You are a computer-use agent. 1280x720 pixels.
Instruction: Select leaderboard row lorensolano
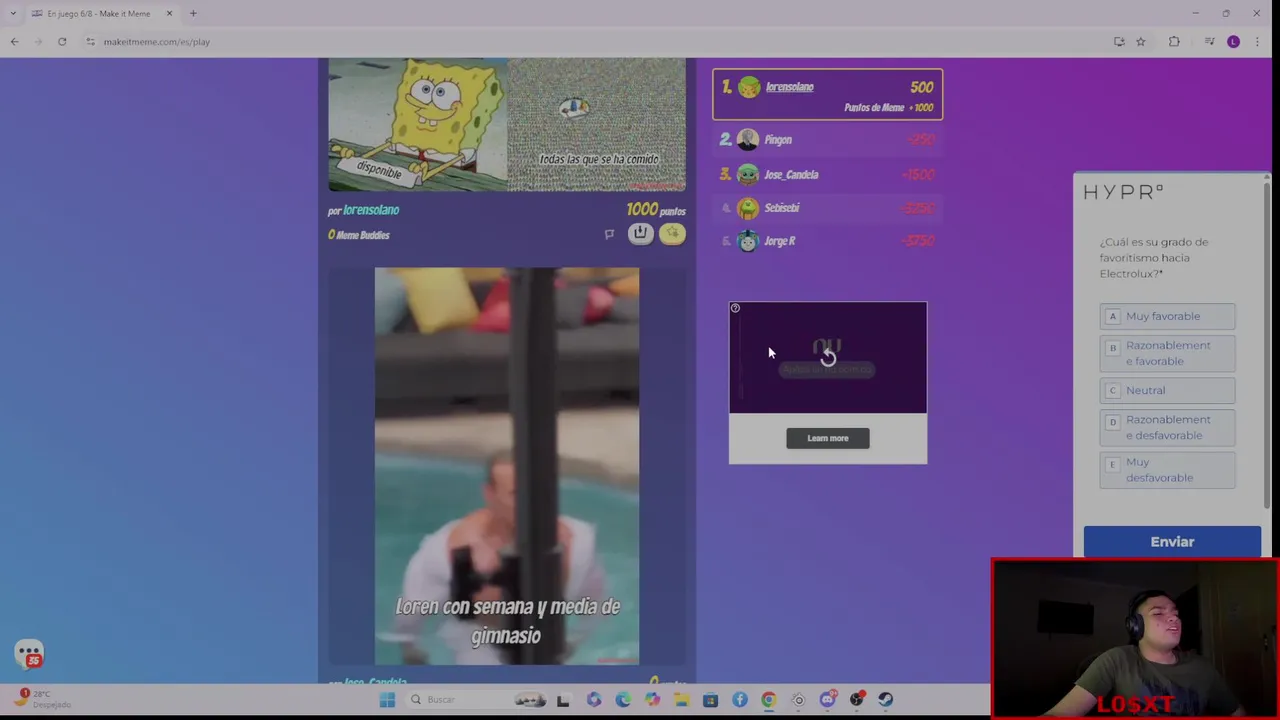click(x=827, y=95)
